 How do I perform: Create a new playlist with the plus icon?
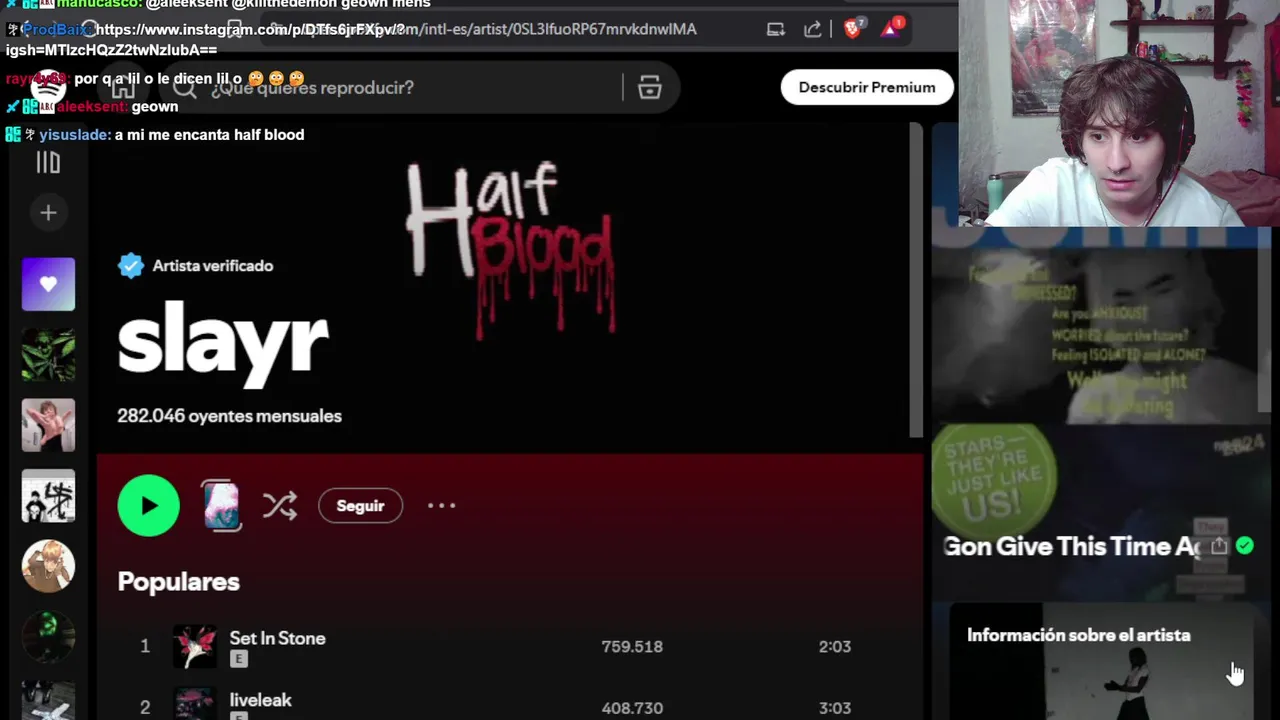[48, 212]
